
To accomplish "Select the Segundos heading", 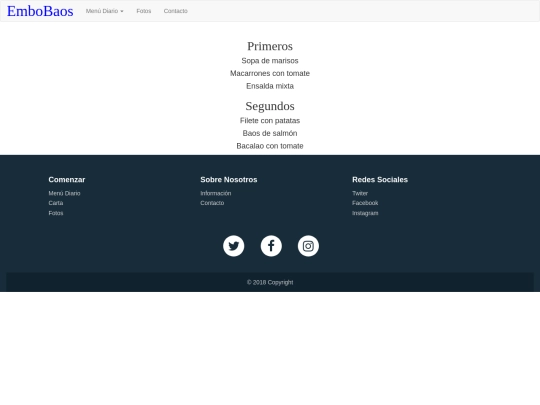I will click(270, 106).
